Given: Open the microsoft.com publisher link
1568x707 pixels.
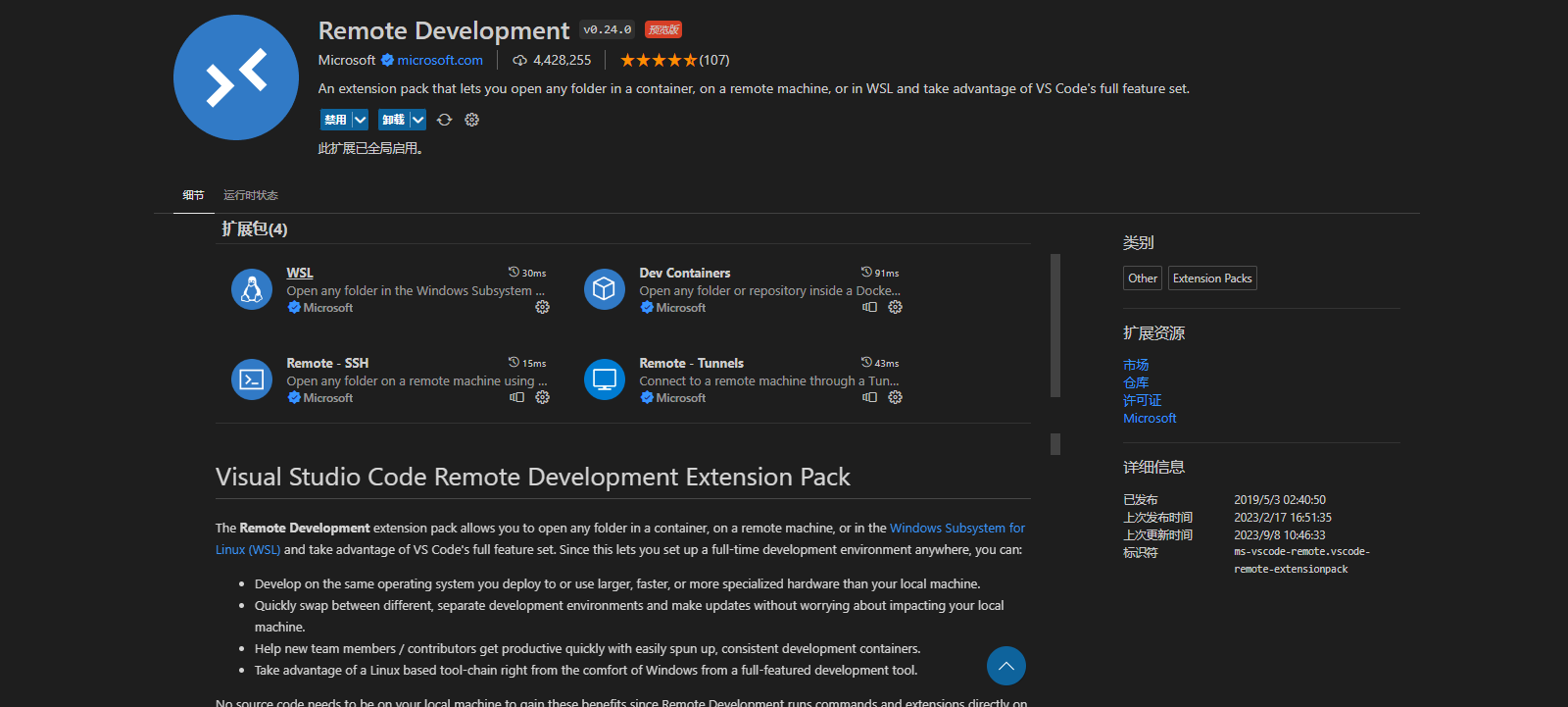Looking at the screenshot, I should 440,60.
